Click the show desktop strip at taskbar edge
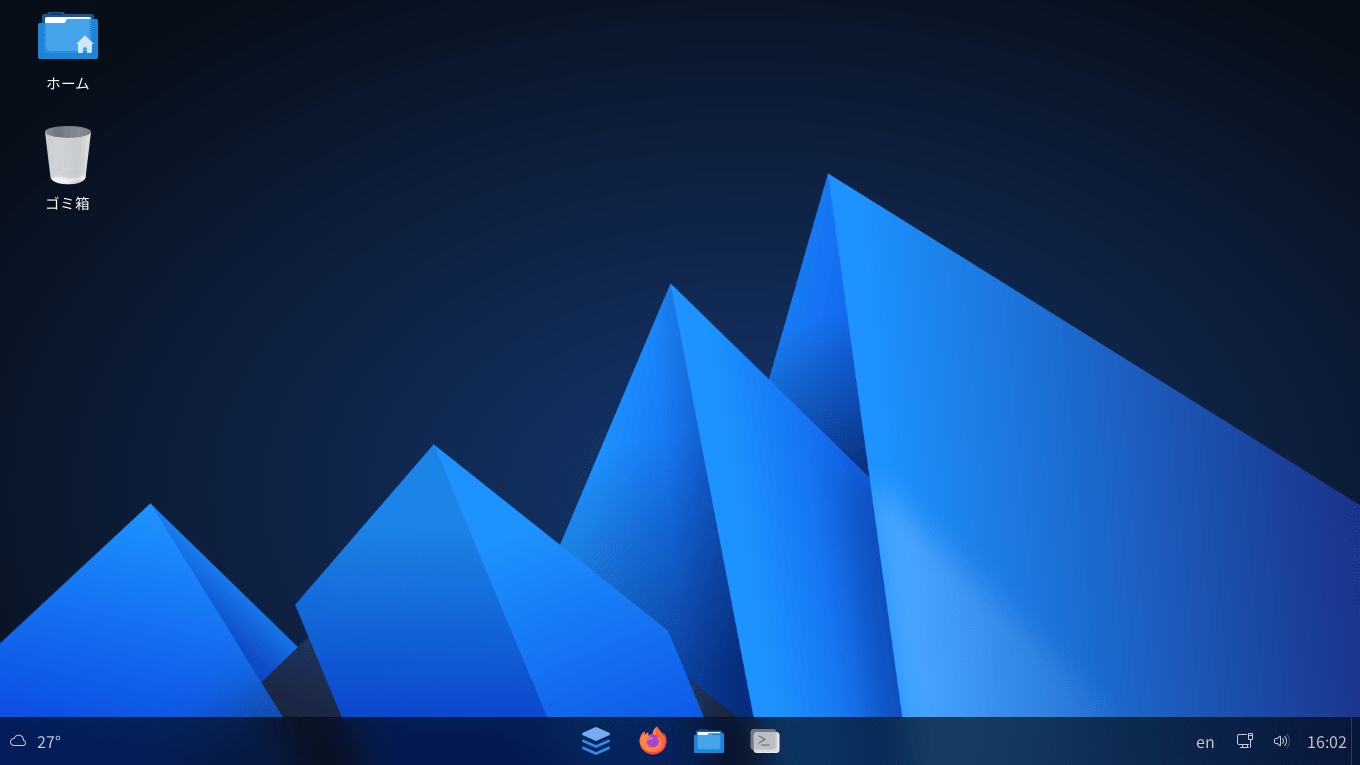The image size is (1360, 765). (1355, 741)
